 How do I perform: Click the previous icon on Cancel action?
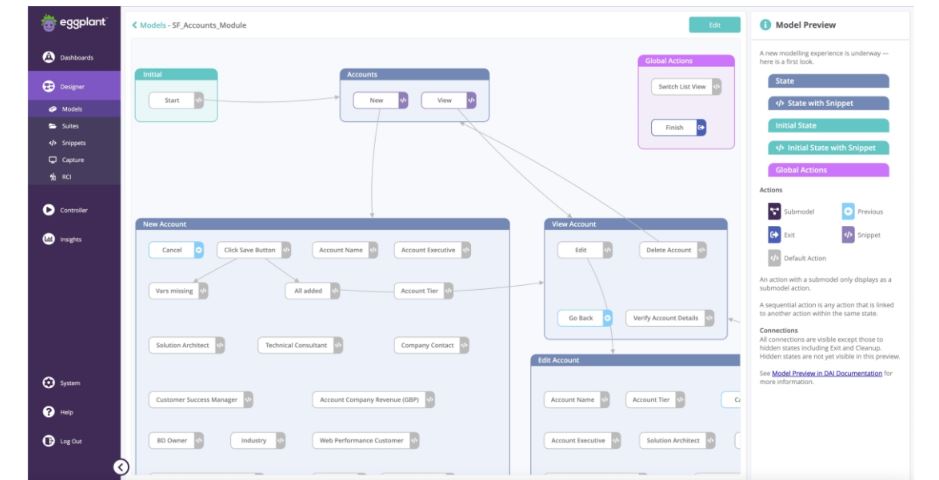click(x=199, y=250)
